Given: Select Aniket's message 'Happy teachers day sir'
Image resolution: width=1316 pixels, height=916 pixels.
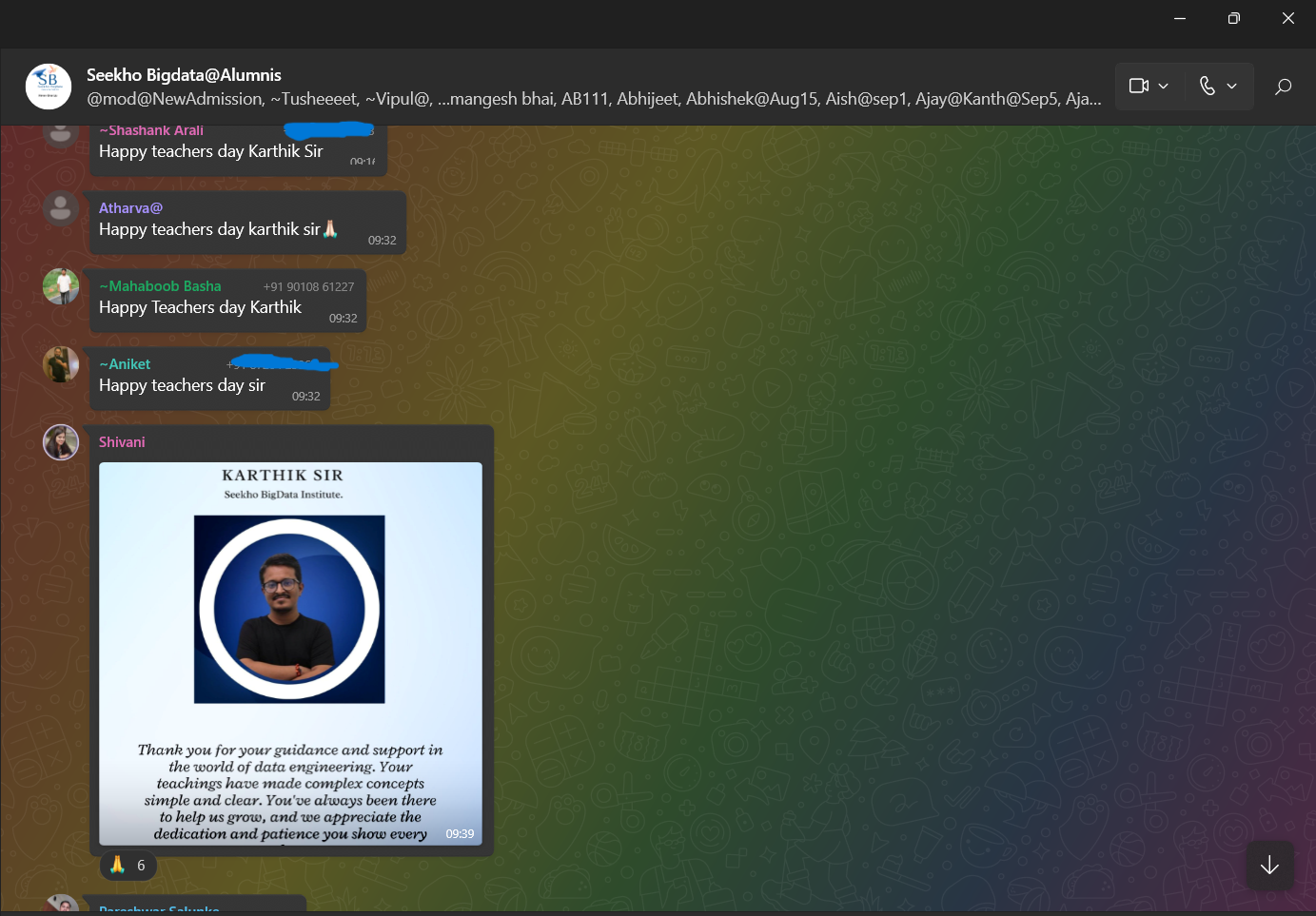Looking at the screenshot, I should (182, 385).
